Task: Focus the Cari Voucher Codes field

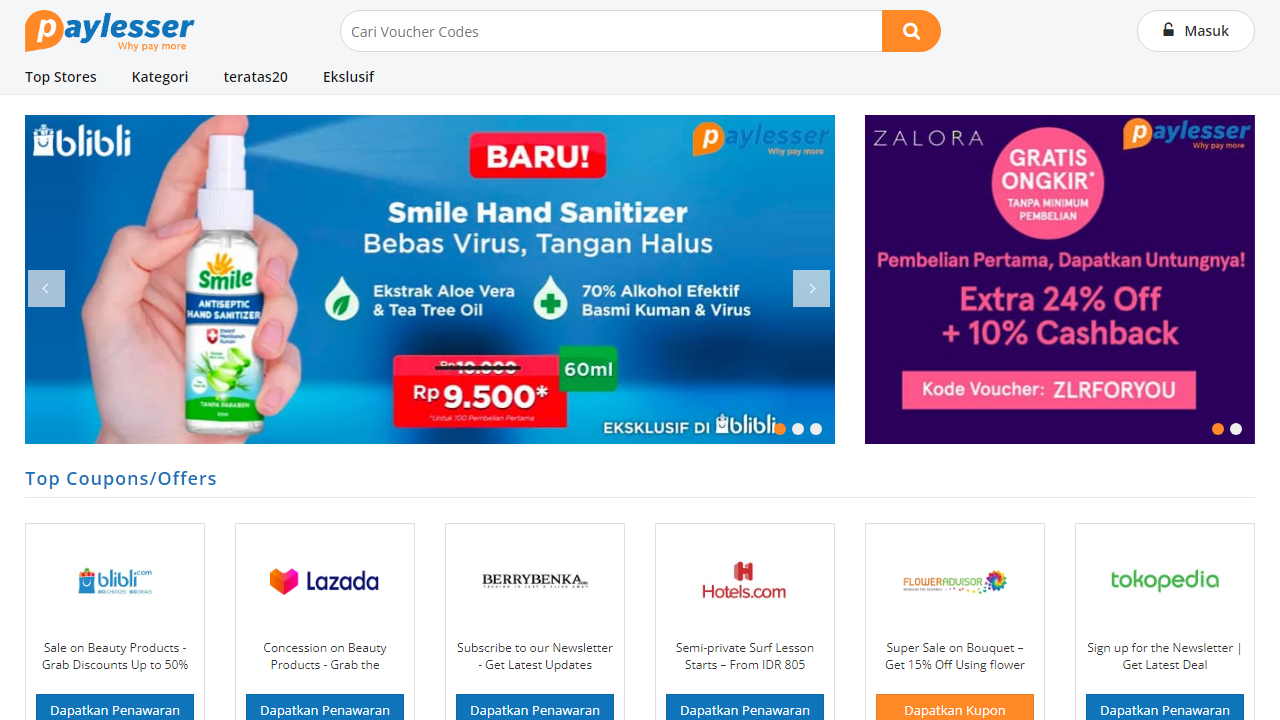Action: tap(611, 31)
